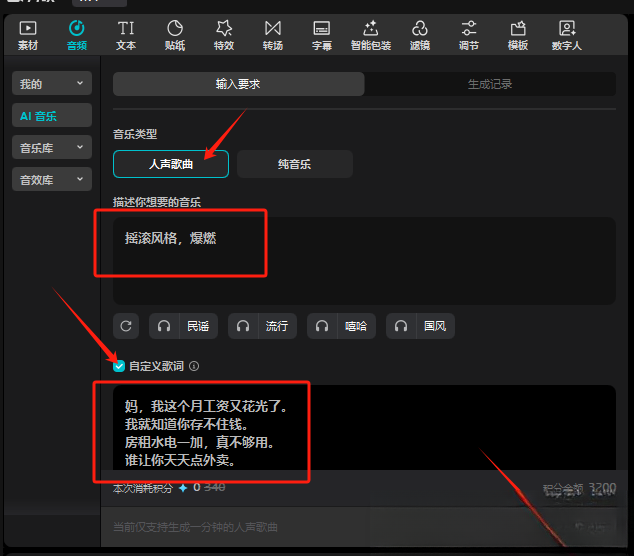Open the 智能包装 smart packaging panel
634x556 pixels.
[371, 36]
